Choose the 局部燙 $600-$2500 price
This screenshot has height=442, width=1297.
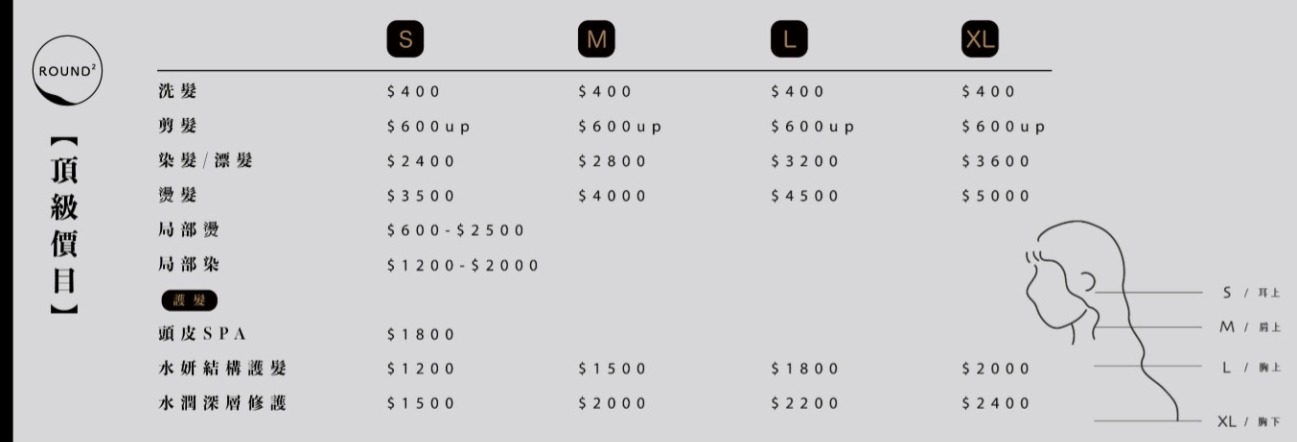click(456, 231)
